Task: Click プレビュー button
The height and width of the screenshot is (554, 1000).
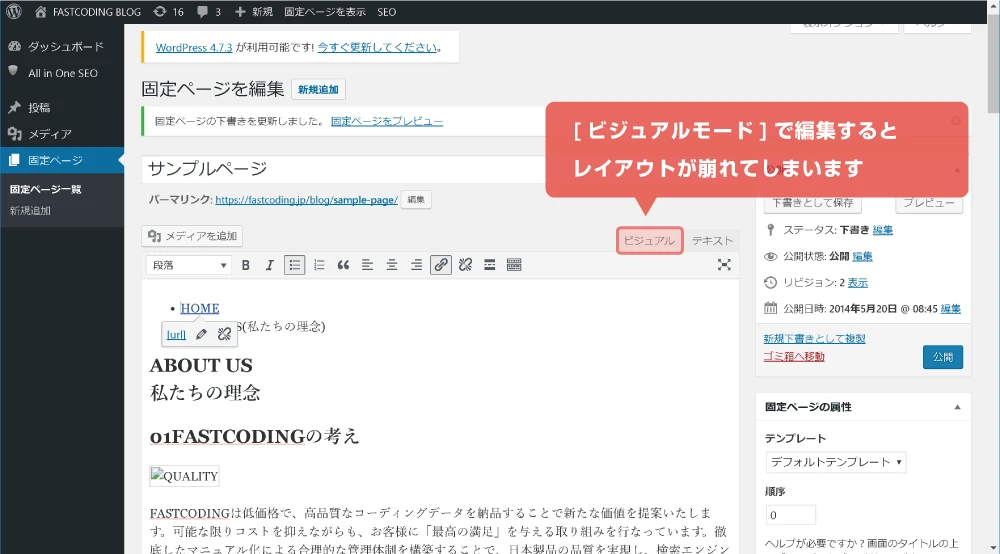Action: [x=929, y=203]
